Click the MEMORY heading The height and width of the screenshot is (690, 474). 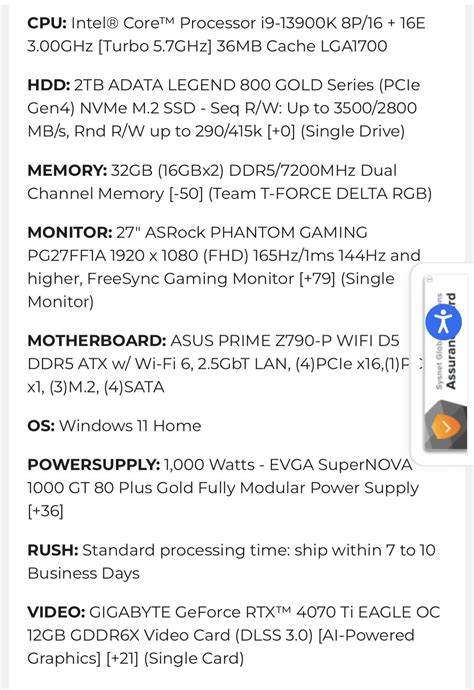click(x=67, y=170)
